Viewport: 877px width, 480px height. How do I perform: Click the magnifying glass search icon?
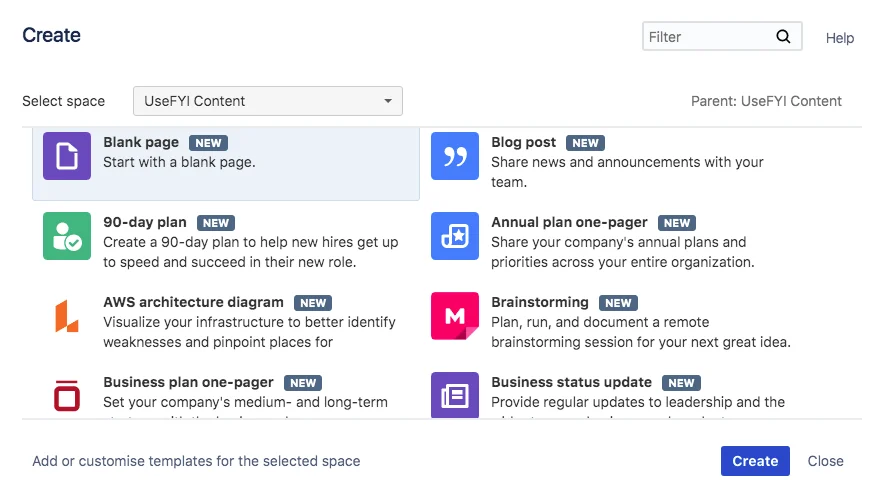pos(783,37)
